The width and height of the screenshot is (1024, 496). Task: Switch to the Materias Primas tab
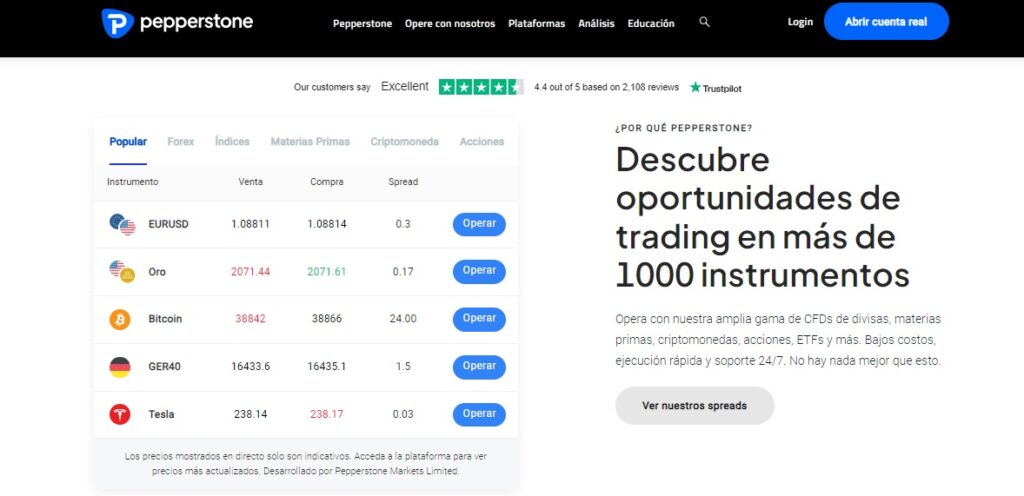point(310,142)
